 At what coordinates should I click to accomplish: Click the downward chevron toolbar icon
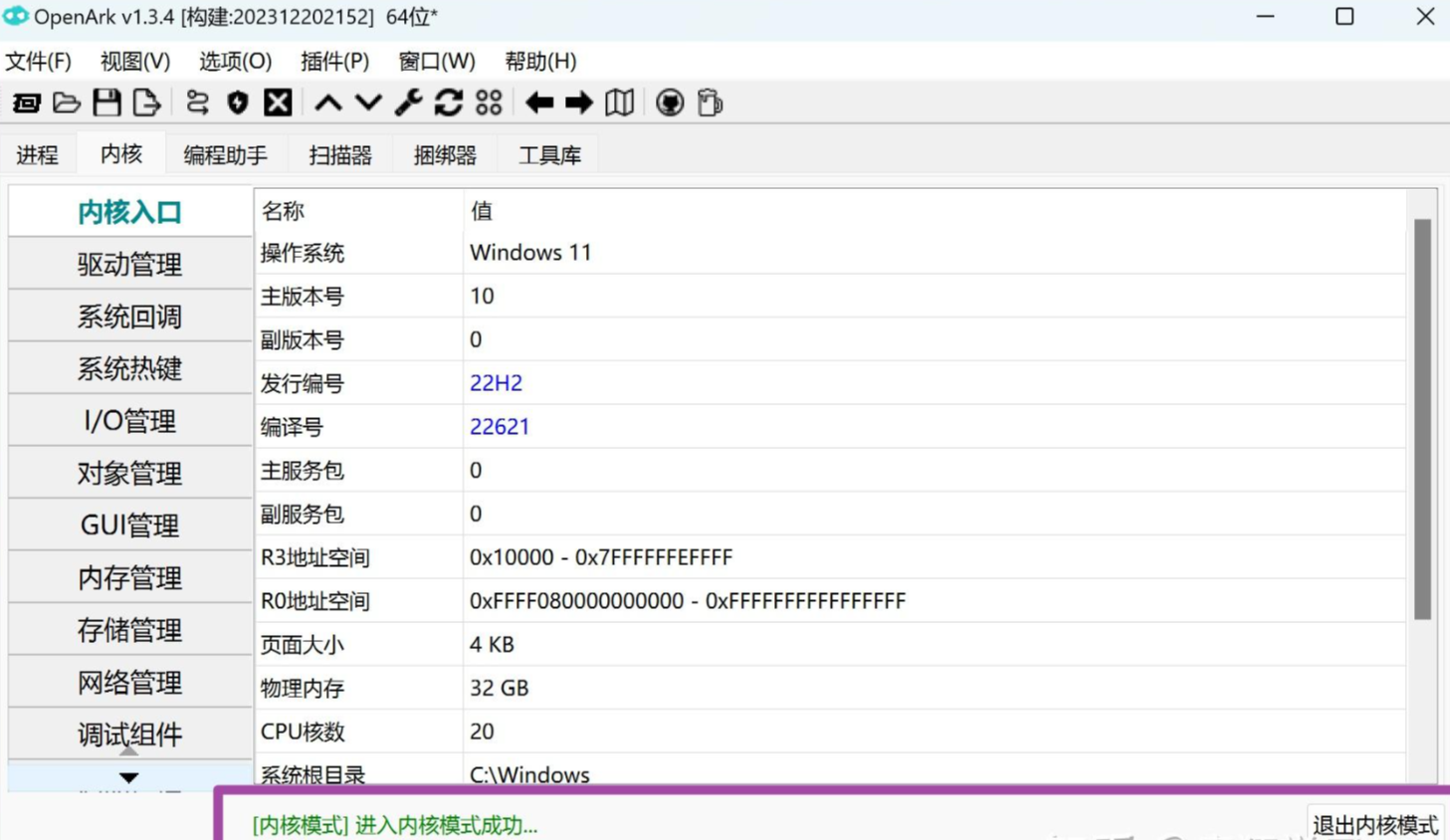click(x=368, y=103)
